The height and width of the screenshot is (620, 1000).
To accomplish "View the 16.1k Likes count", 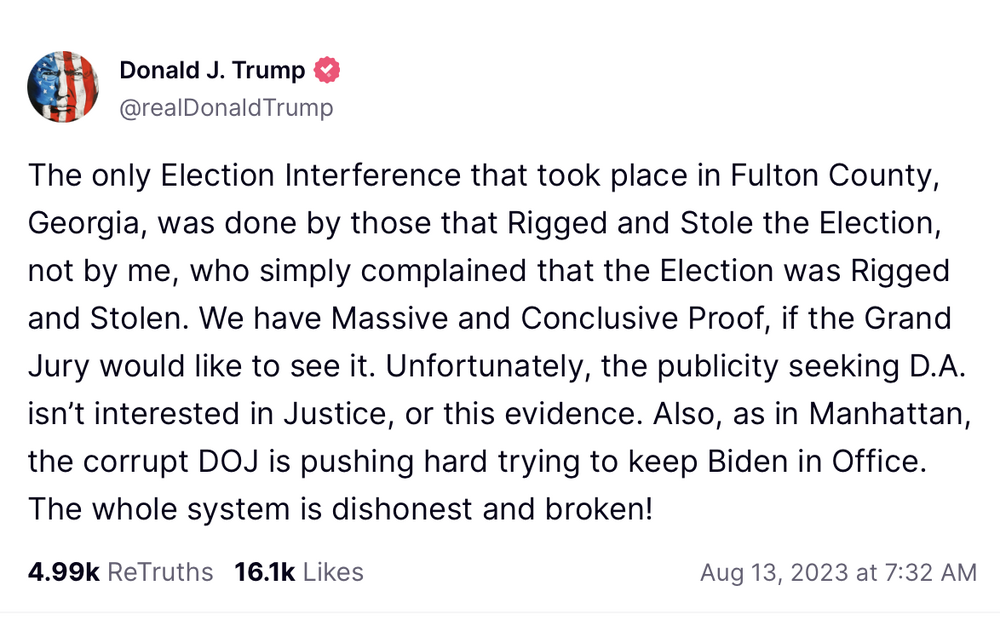I will coord(298,572).
